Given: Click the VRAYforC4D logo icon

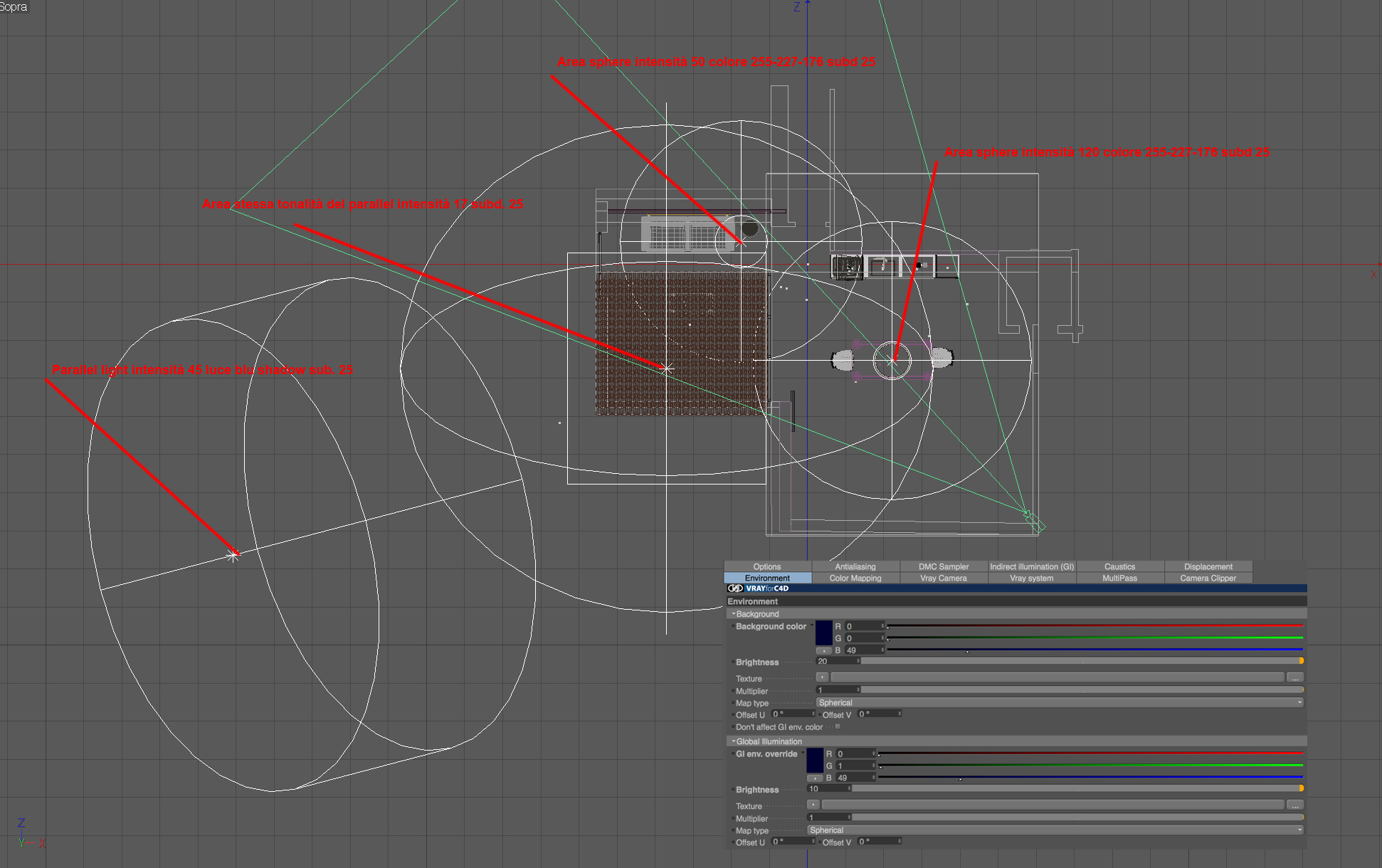Looking at the screenshot, I should (x=735, y=588).
